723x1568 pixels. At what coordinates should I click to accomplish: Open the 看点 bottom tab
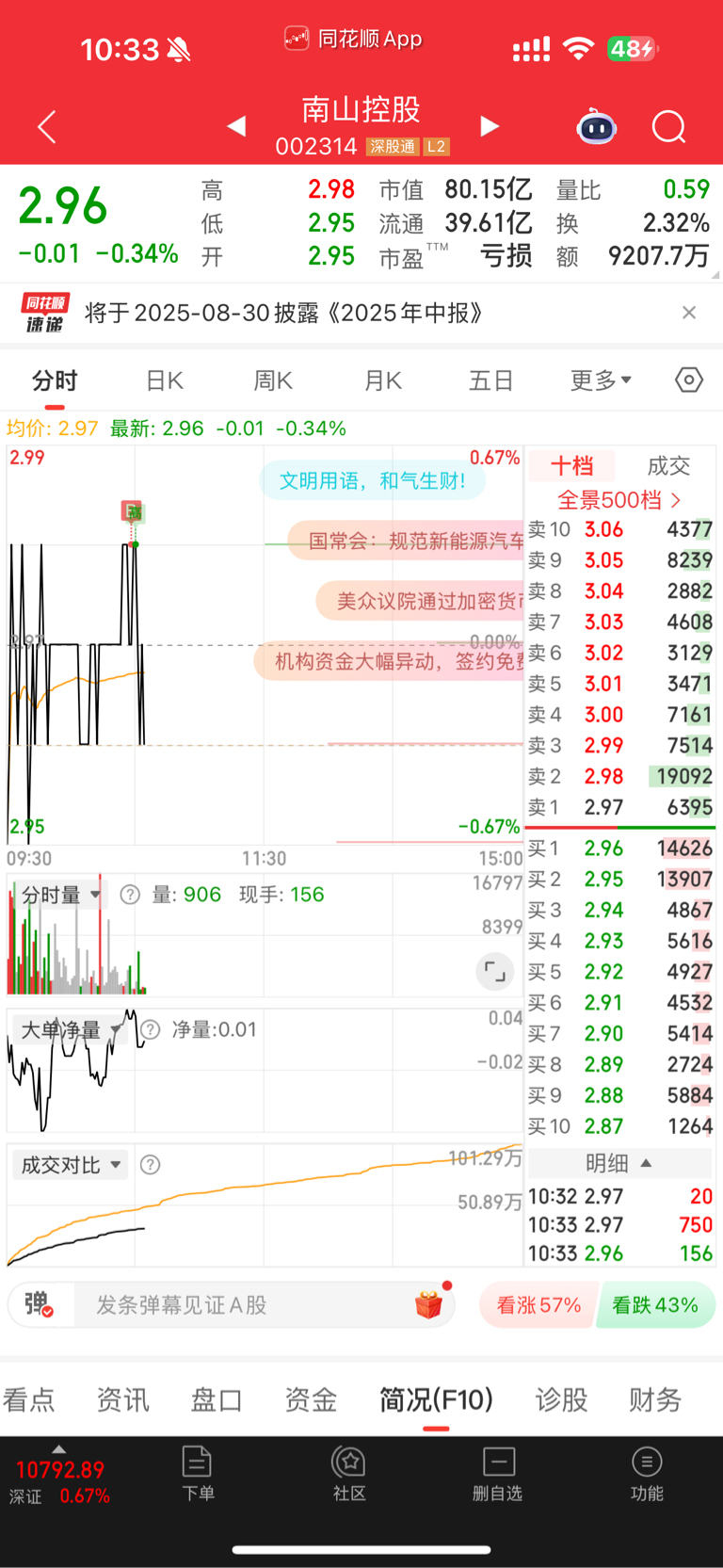28,1399
